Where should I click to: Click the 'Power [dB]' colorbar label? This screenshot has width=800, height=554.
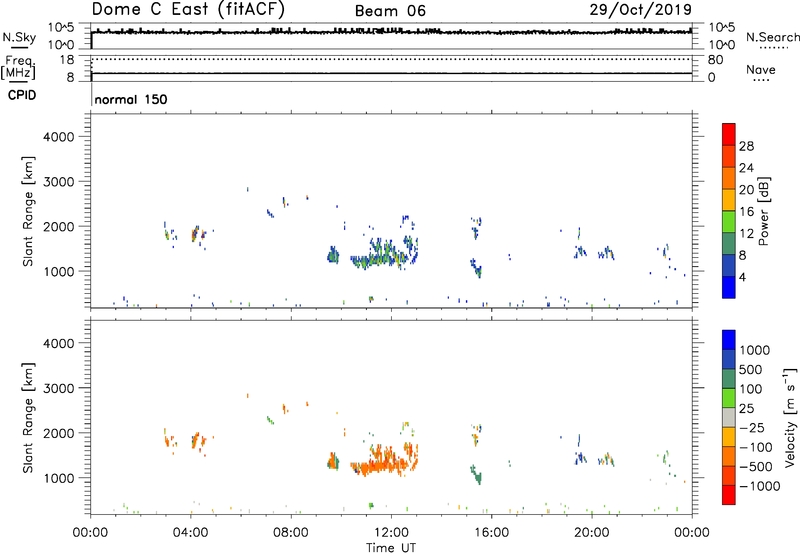coord(763,211)
